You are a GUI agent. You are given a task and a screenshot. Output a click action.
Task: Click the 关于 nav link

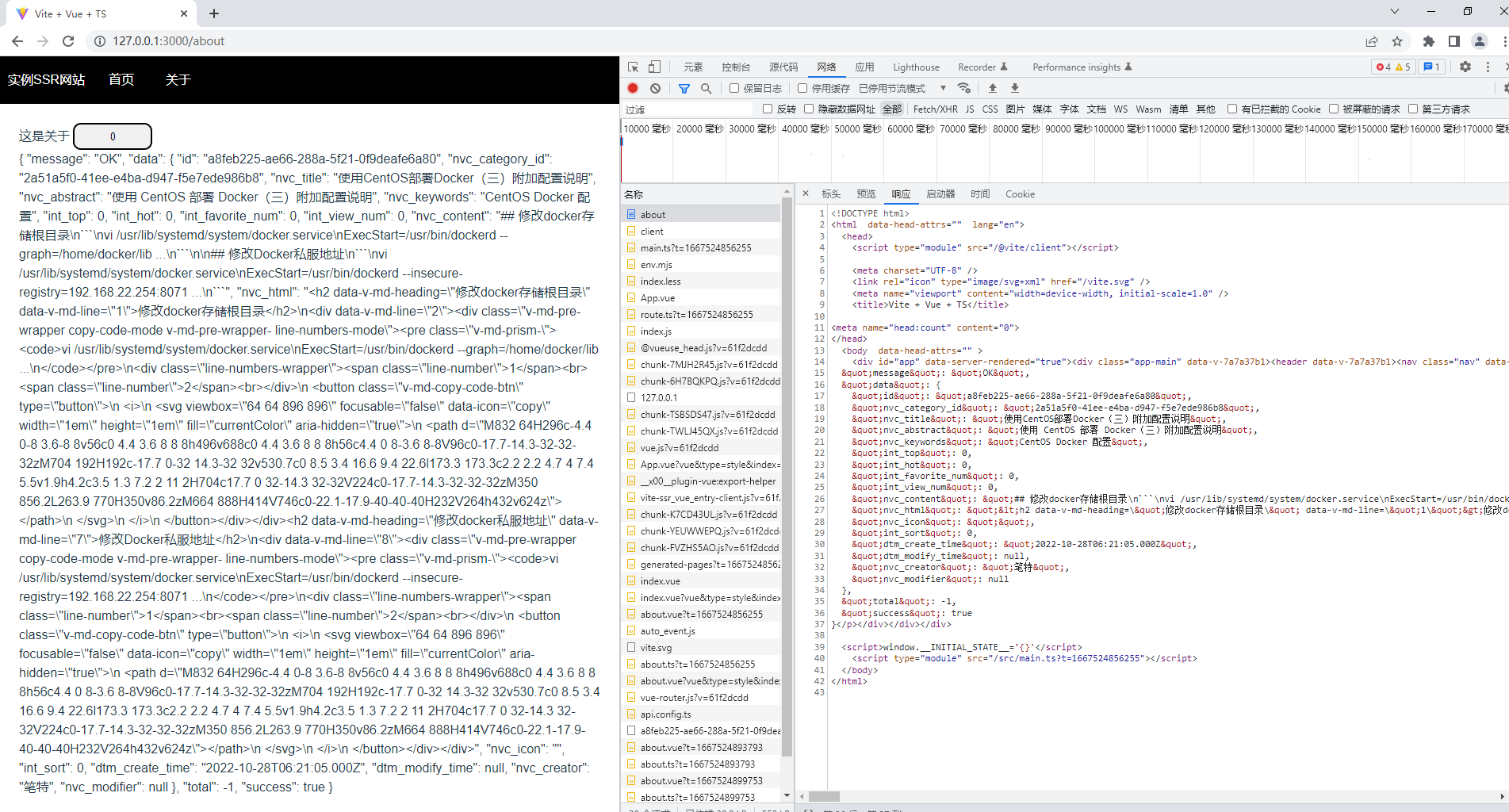[x=178, y=79]
